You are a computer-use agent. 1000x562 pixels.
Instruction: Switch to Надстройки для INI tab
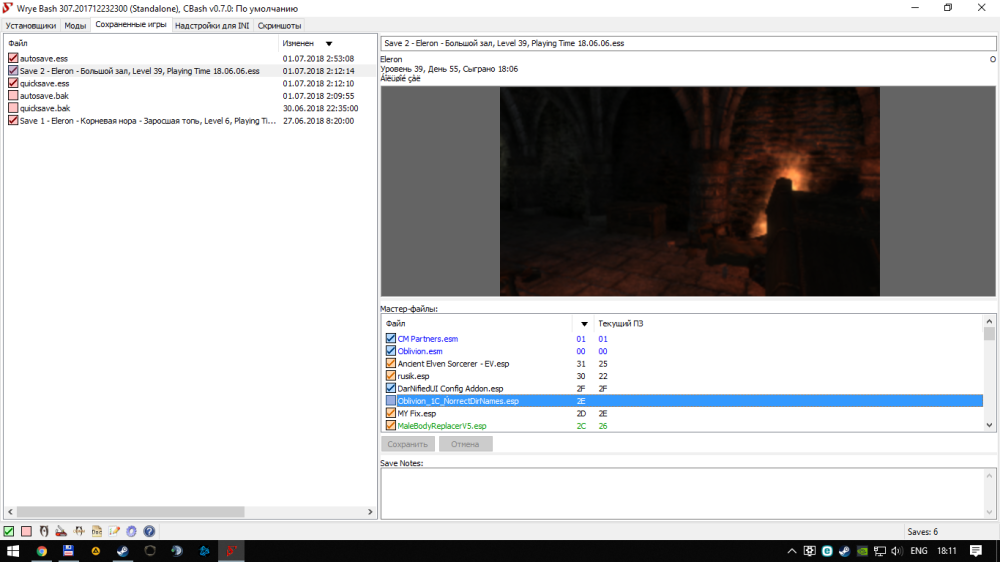point(212,26)
